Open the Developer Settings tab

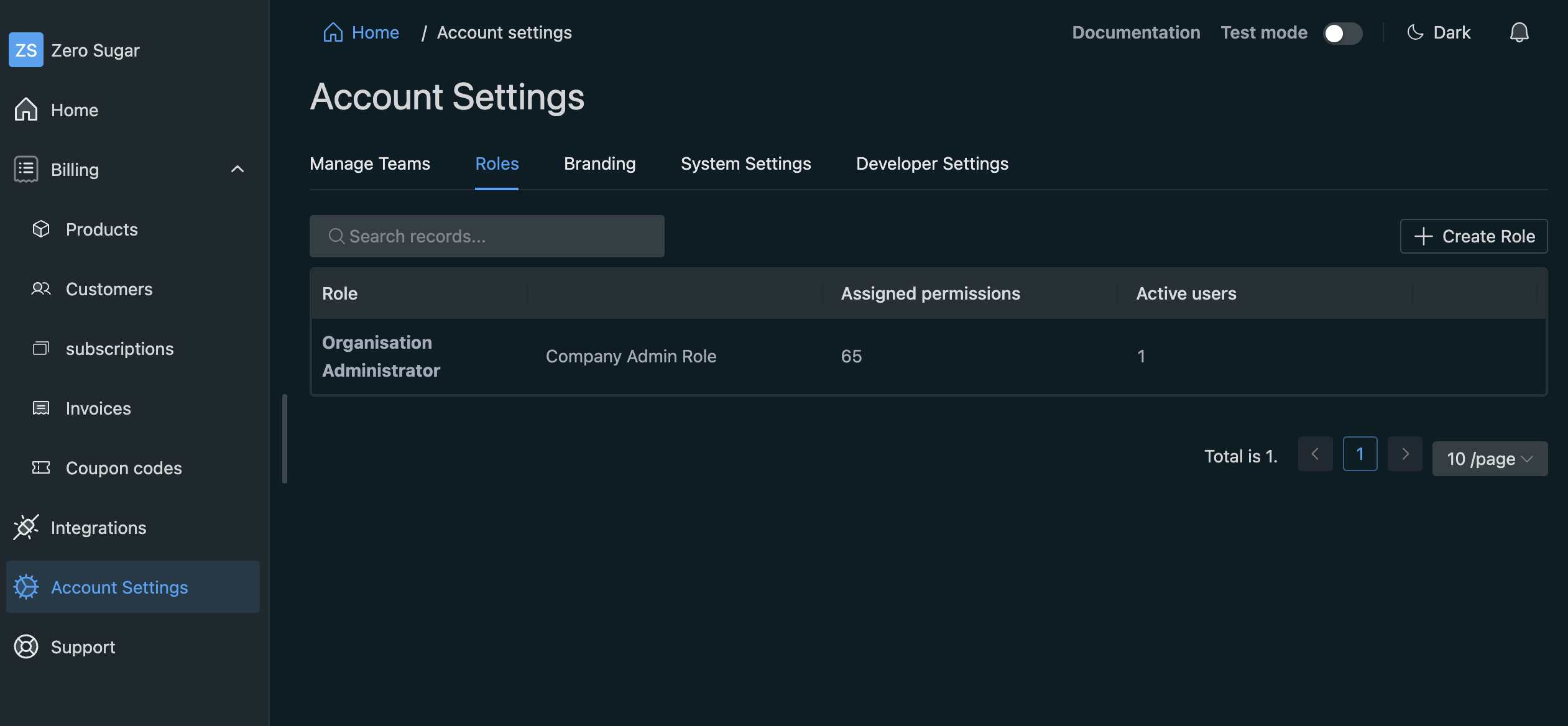tap(931, 163)
